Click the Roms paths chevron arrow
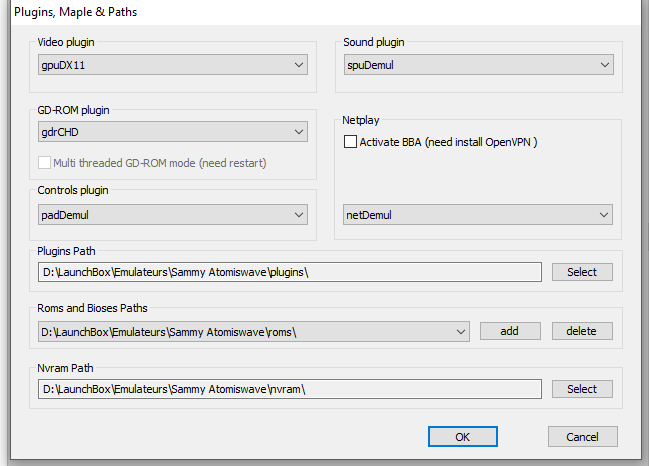The height and width of the screenshot is (466, 649). [x=461, y=331]
